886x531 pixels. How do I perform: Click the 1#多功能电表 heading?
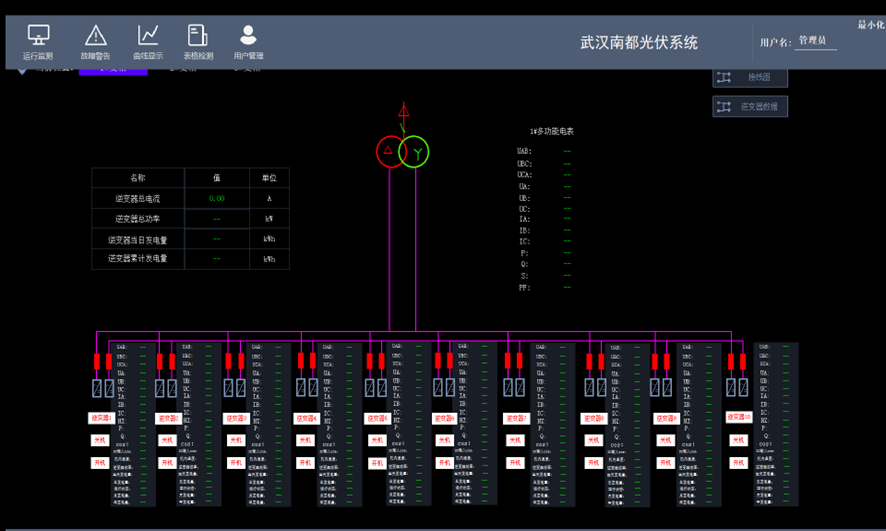(x=551, y=131)
